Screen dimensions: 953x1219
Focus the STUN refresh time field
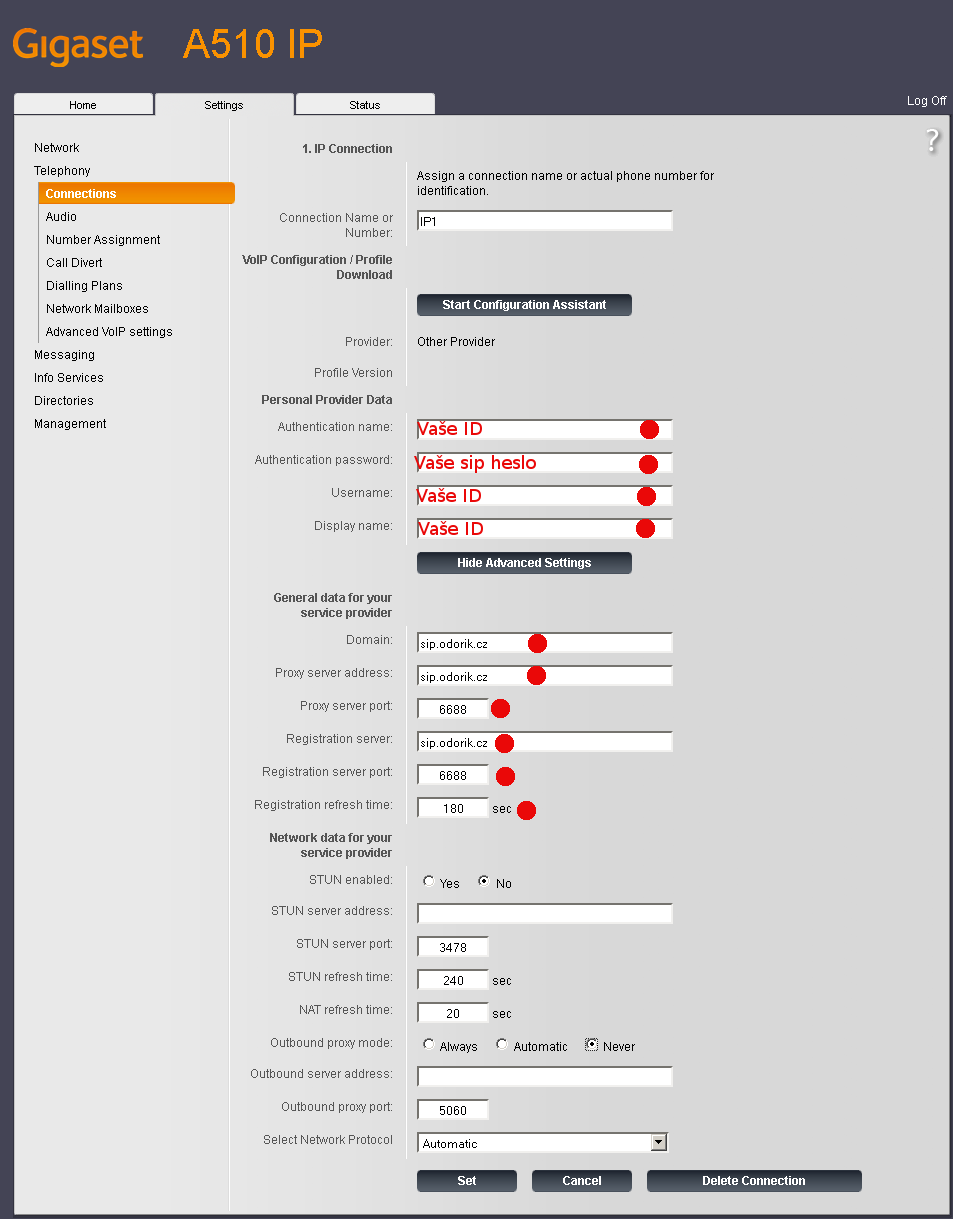click(x=453, y=980)
